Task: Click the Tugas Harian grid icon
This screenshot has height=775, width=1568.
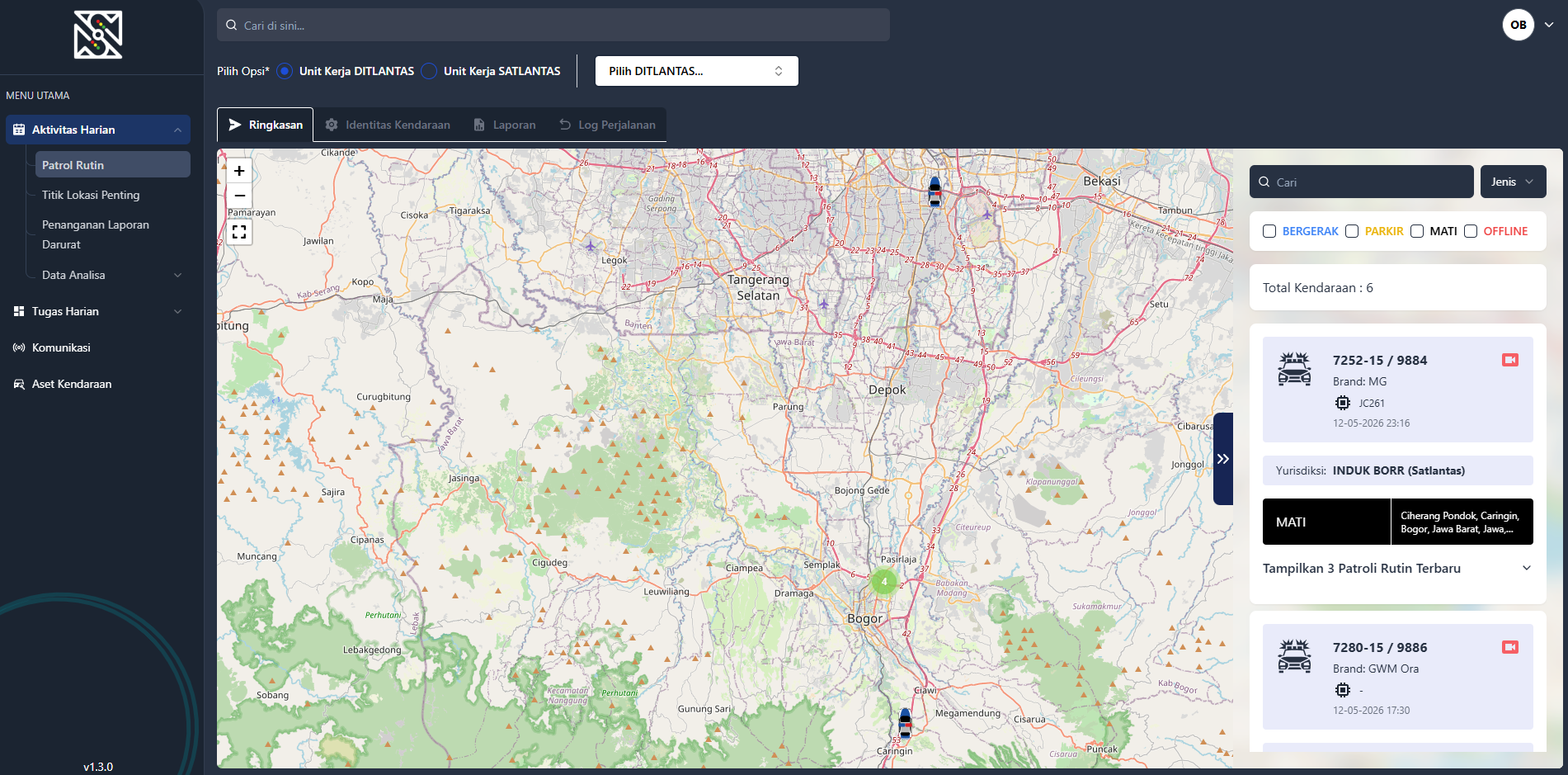Action: click(x=19, y=311)
